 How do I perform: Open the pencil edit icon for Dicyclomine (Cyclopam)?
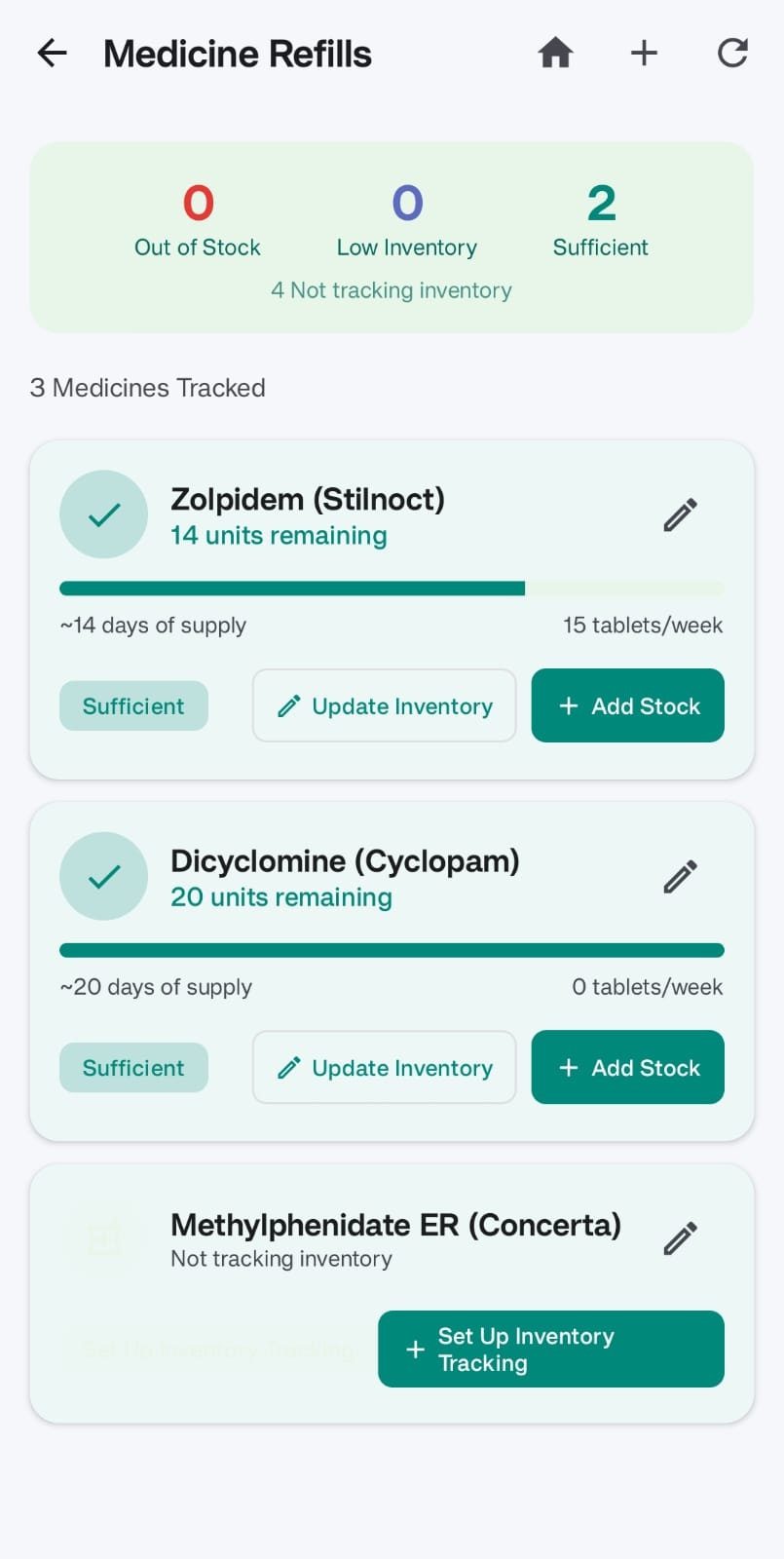point(680,876)
